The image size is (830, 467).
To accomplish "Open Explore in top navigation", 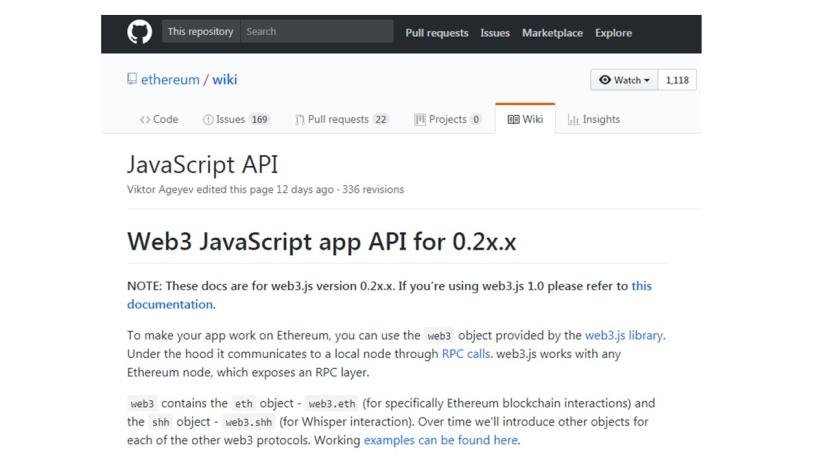I will point(613,33).
